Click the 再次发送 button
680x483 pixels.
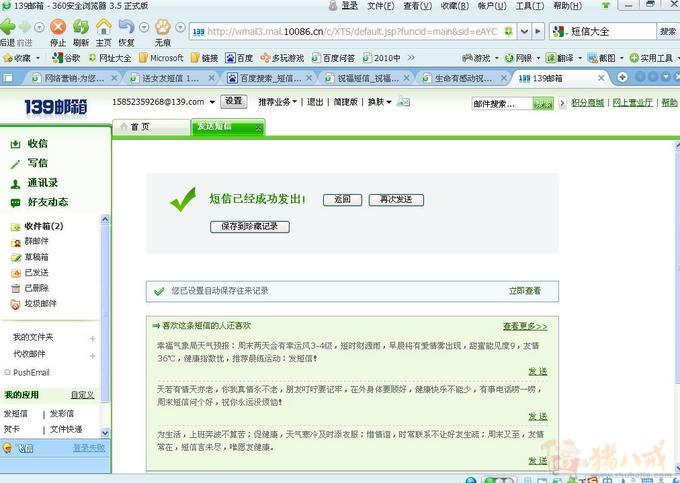click(x=396, y=200)
